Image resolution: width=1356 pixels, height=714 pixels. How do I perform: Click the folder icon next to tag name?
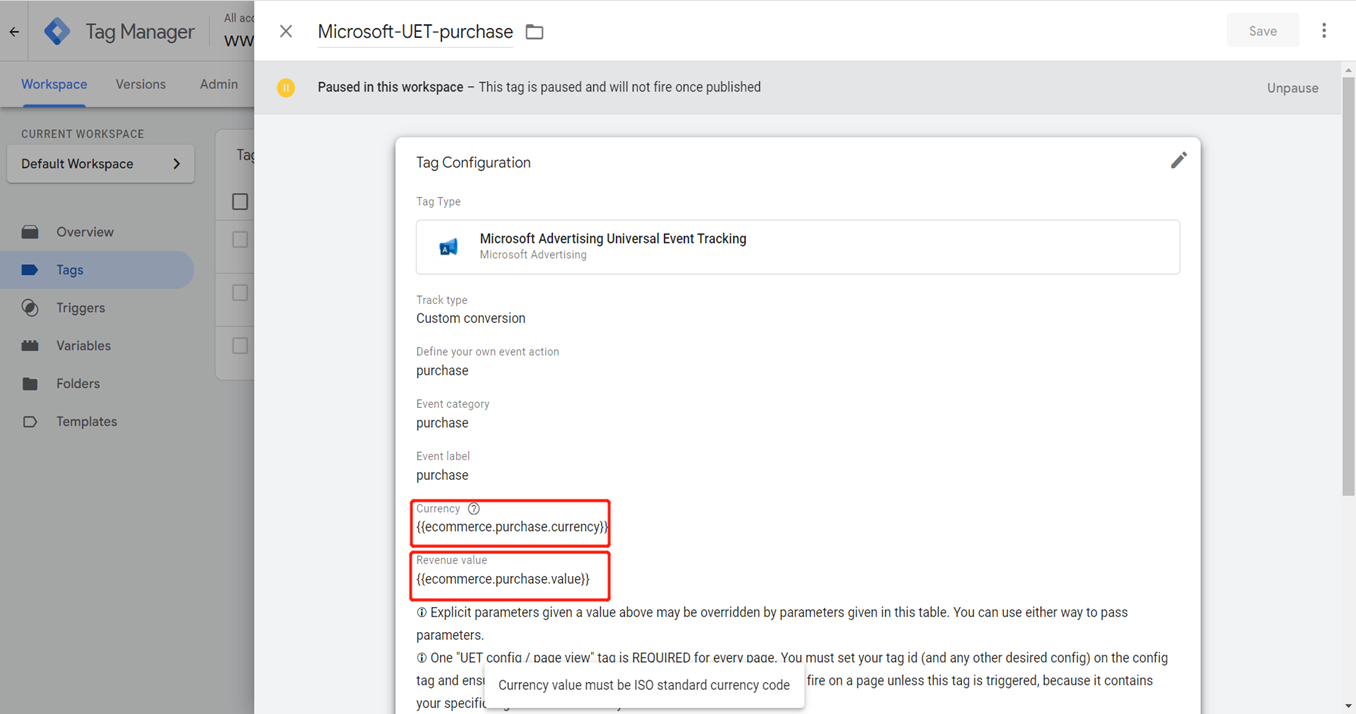535,32
